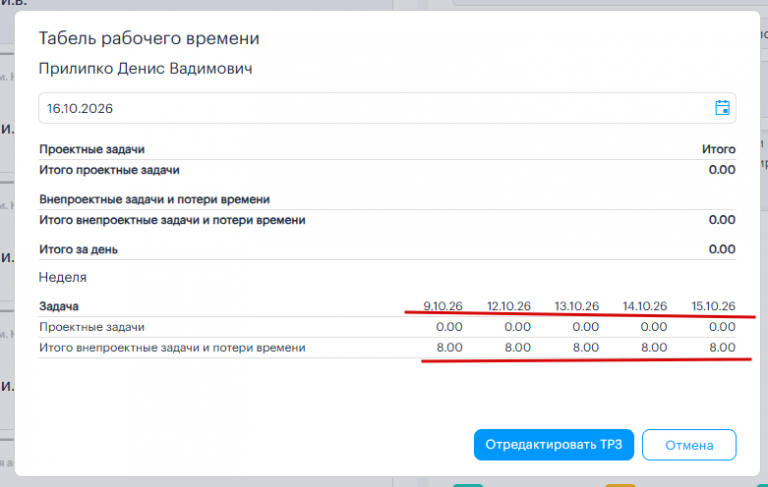
Task: Click the 0.00 value under 14.10.26
Action: pyautogui.click(x=654, y=327)
